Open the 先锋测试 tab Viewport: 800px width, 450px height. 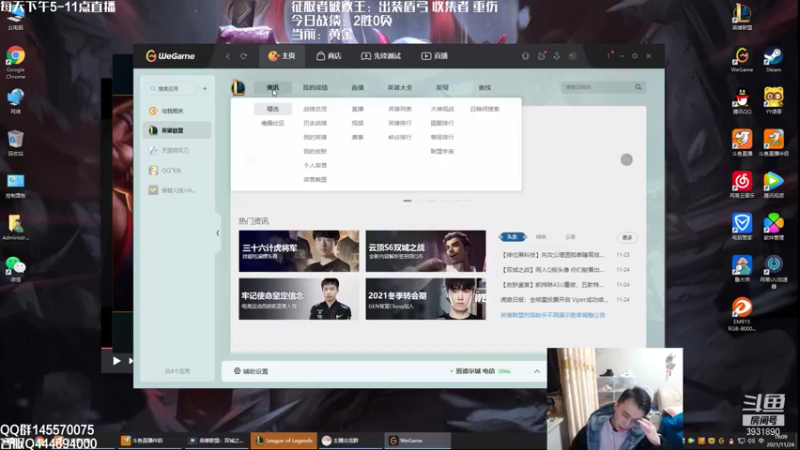click(x=381, y=56)
